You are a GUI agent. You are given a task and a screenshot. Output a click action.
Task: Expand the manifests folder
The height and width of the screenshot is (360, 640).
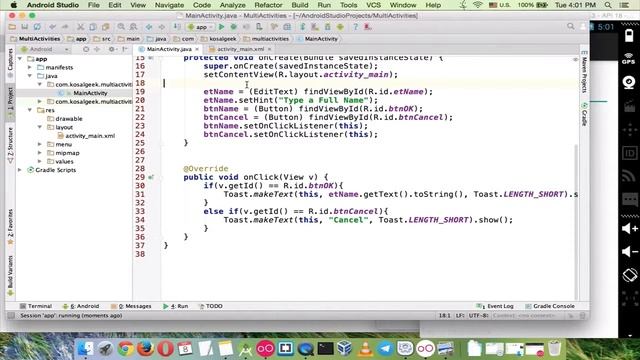pyautogui.click(x=30, y=67)
